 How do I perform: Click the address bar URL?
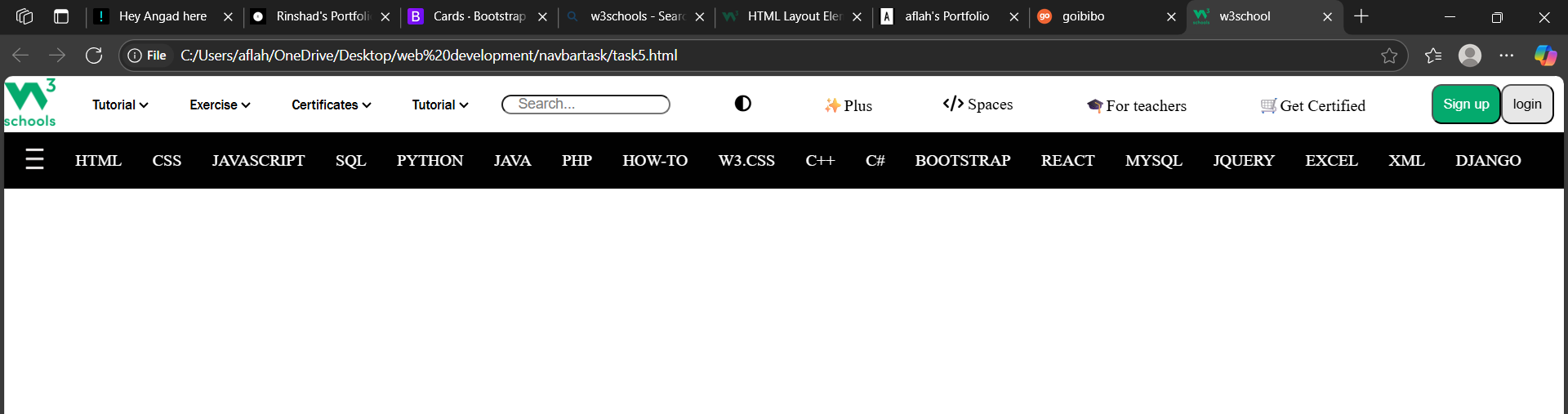[429, 56]
